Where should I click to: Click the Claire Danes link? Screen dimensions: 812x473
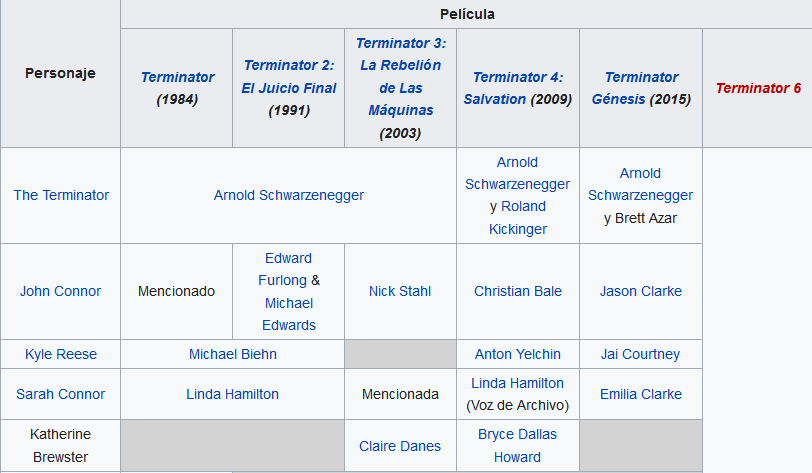click(400, 446)
